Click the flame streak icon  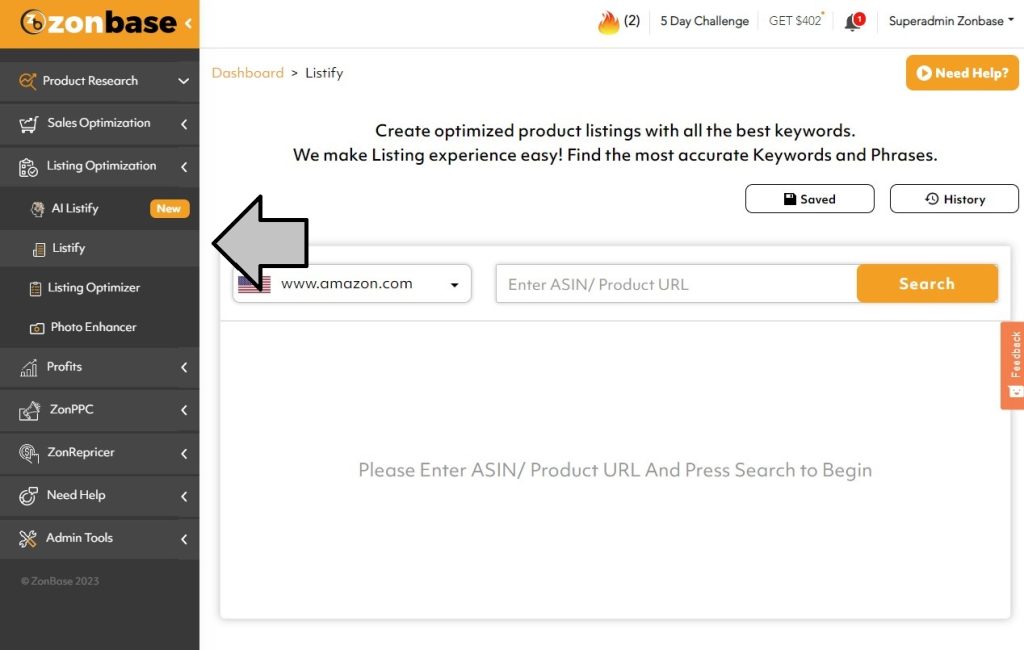pos(608,22)
